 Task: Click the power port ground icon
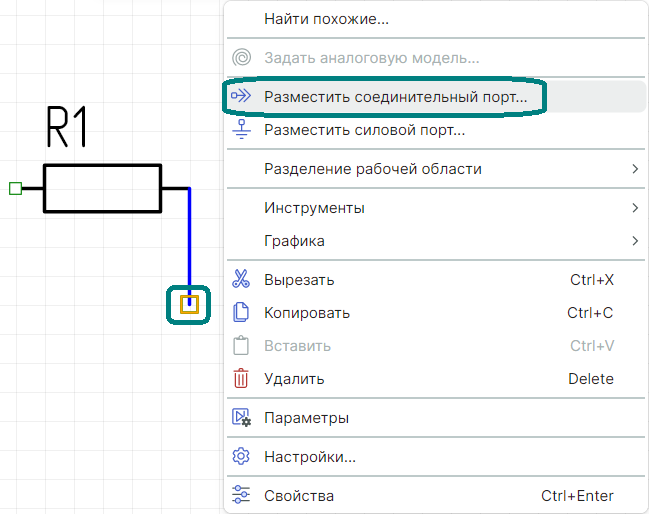coord(241,130)
